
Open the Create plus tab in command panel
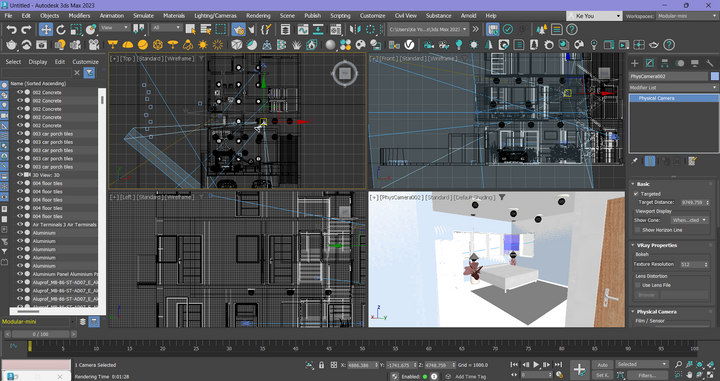point(635,63)
